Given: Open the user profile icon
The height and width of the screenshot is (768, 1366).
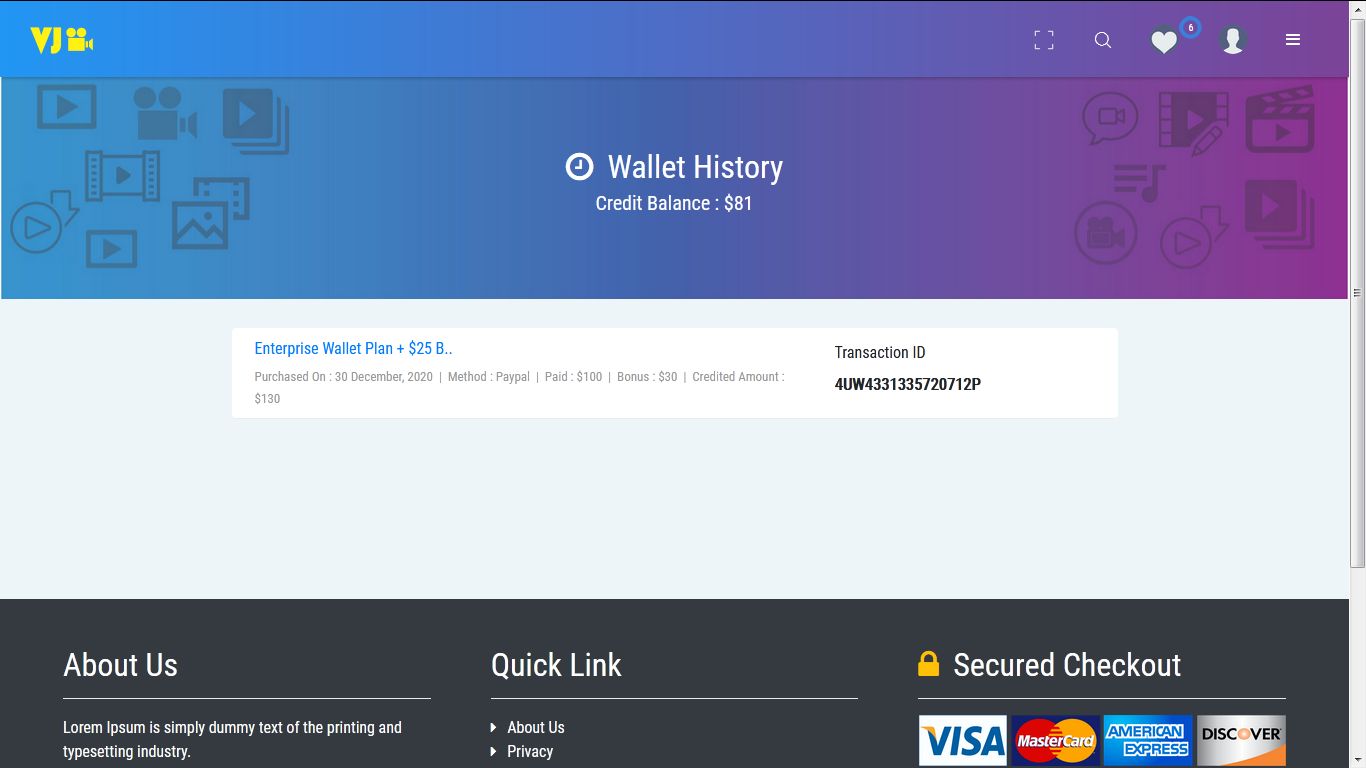Looking at the screenshot, I should click(1232, 40).
